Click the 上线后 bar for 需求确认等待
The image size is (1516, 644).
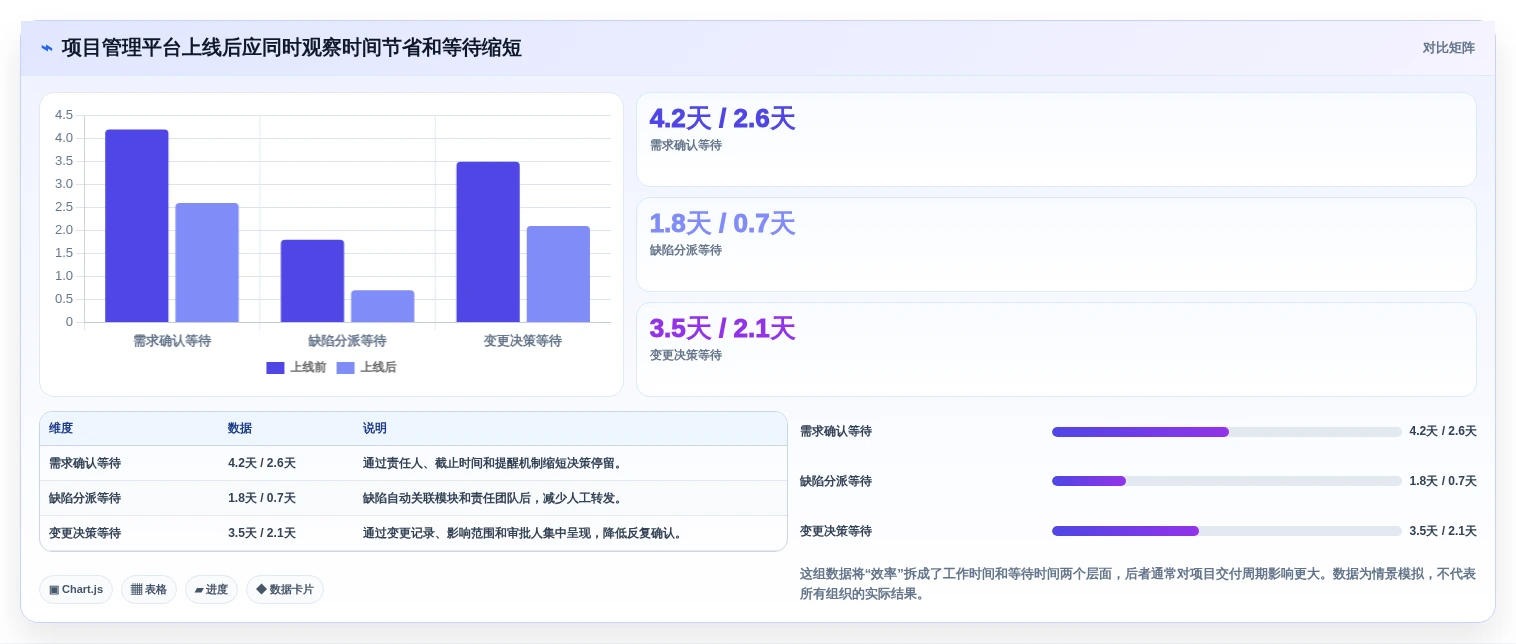207,263
